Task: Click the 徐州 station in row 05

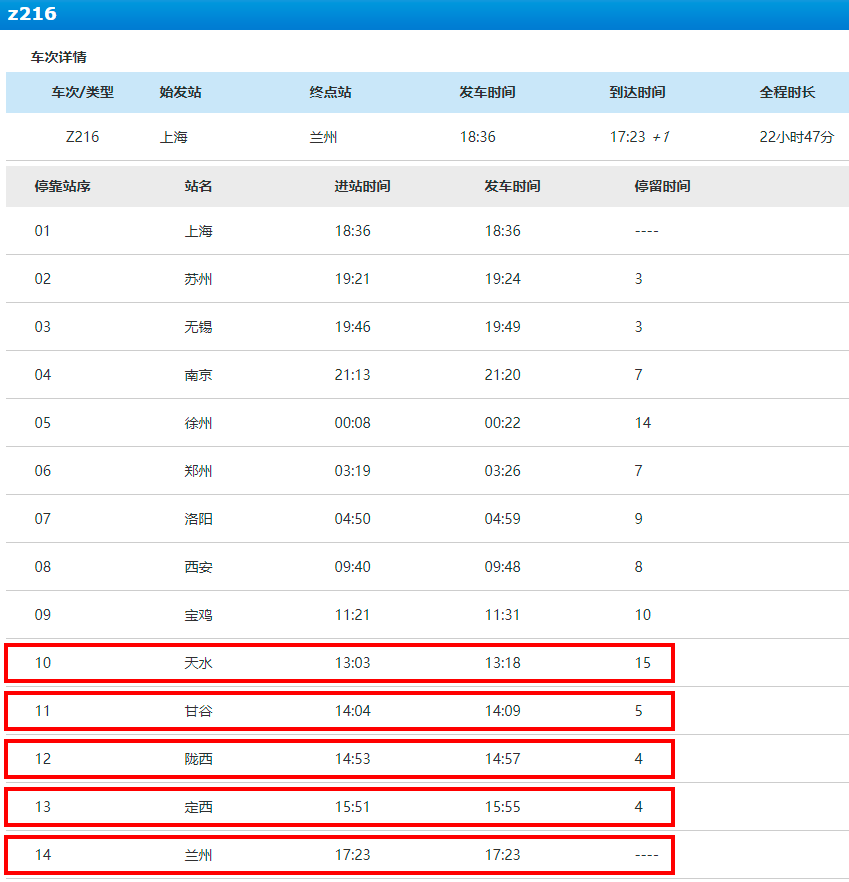Action: [x=198, y=423]
